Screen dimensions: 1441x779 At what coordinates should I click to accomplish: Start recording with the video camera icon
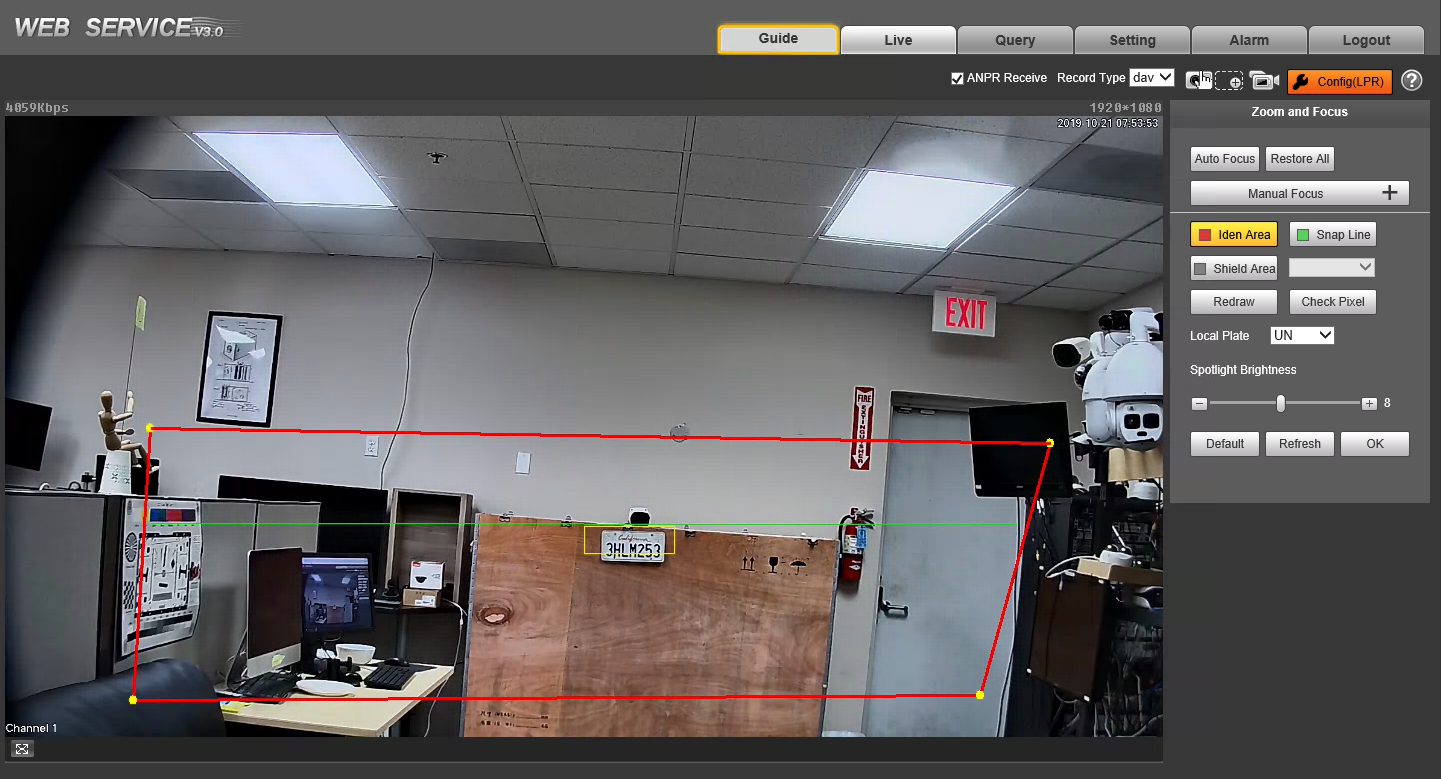pos(1264,81)
